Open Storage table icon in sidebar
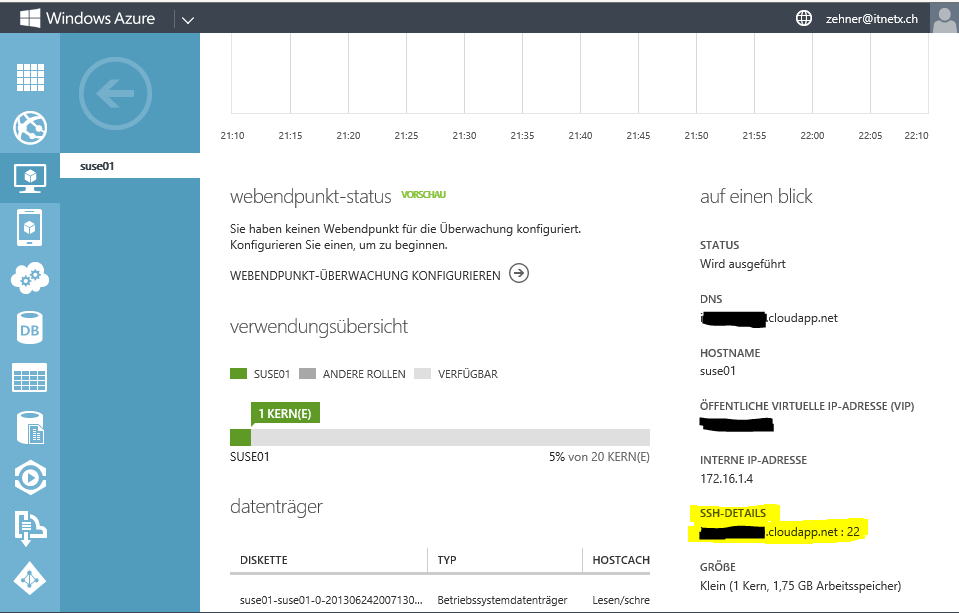 click(x=30, y=378)
